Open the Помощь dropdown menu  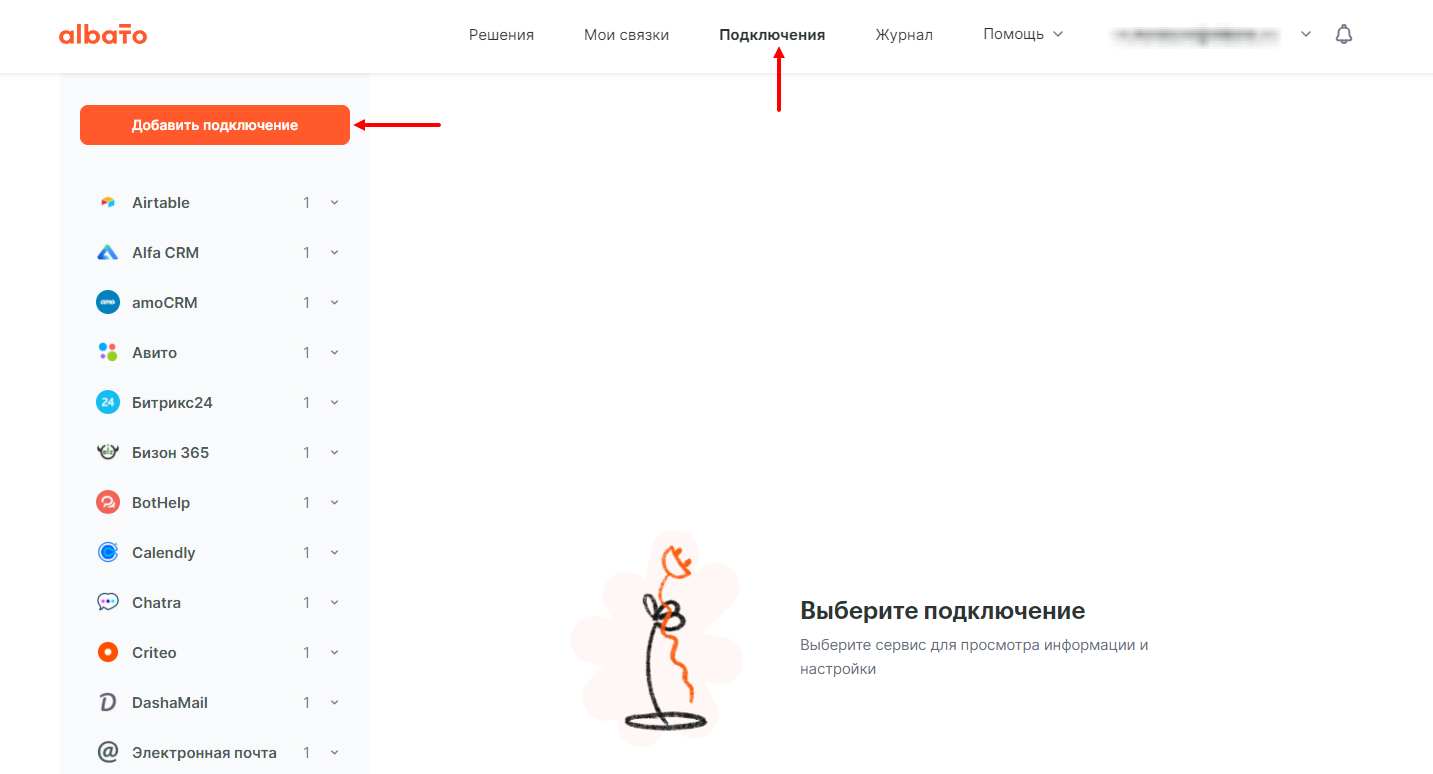1023,34
